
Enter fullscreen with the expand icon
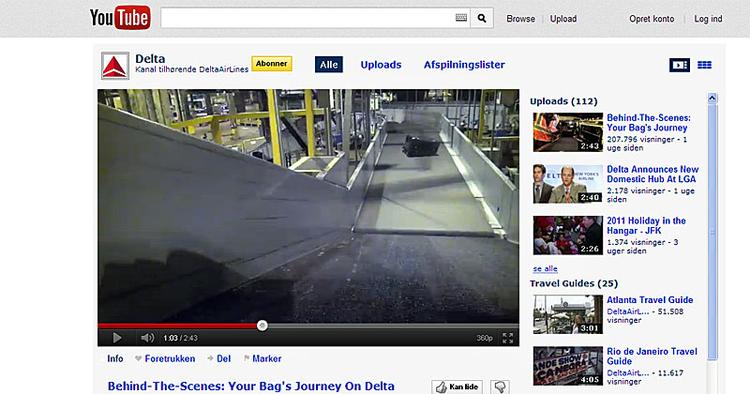508,338
